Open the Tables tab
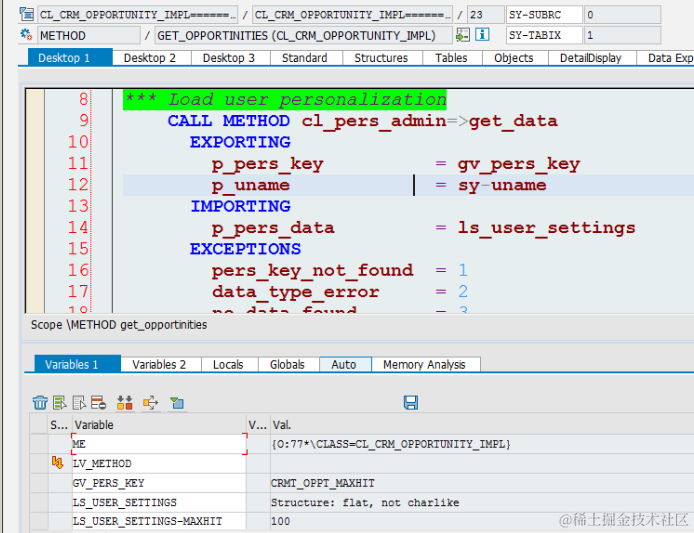This screenshot has width=694, height=533. pos(451,58)
